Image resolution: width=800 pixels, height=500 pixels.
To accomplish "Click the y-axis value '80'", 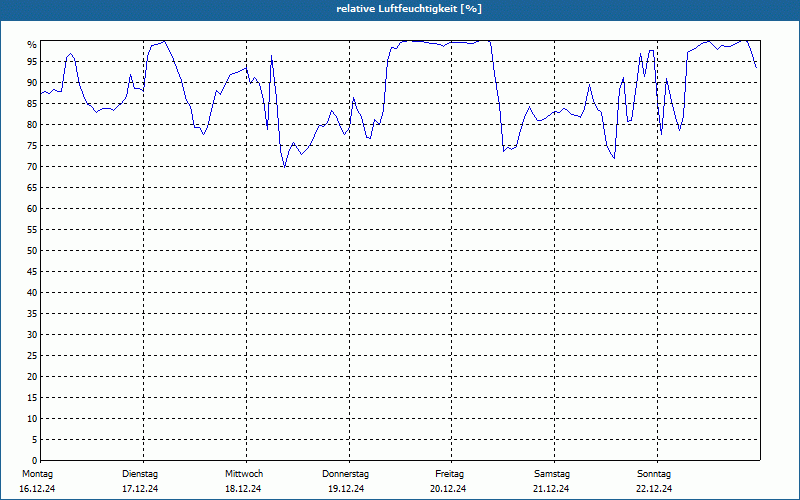I will click(x=32, y=124).
